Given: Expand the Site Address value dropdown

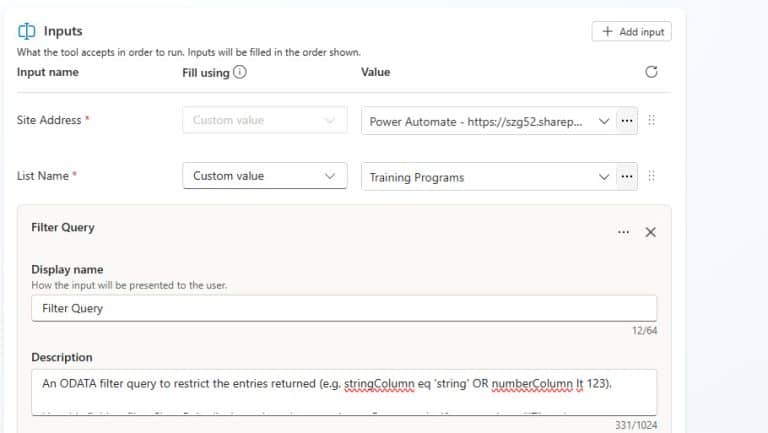Looking at the screenshot, I should click(x=603, y=121).
